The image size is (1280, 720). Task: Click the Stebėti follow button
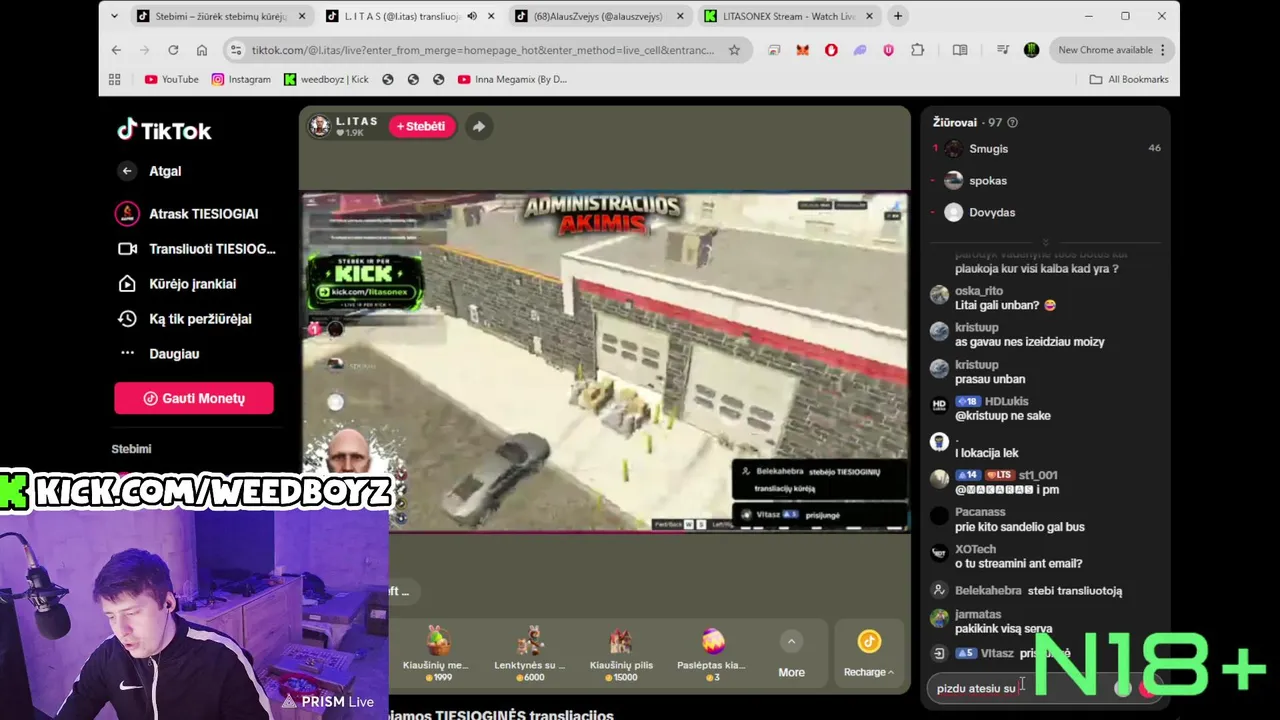422,126
